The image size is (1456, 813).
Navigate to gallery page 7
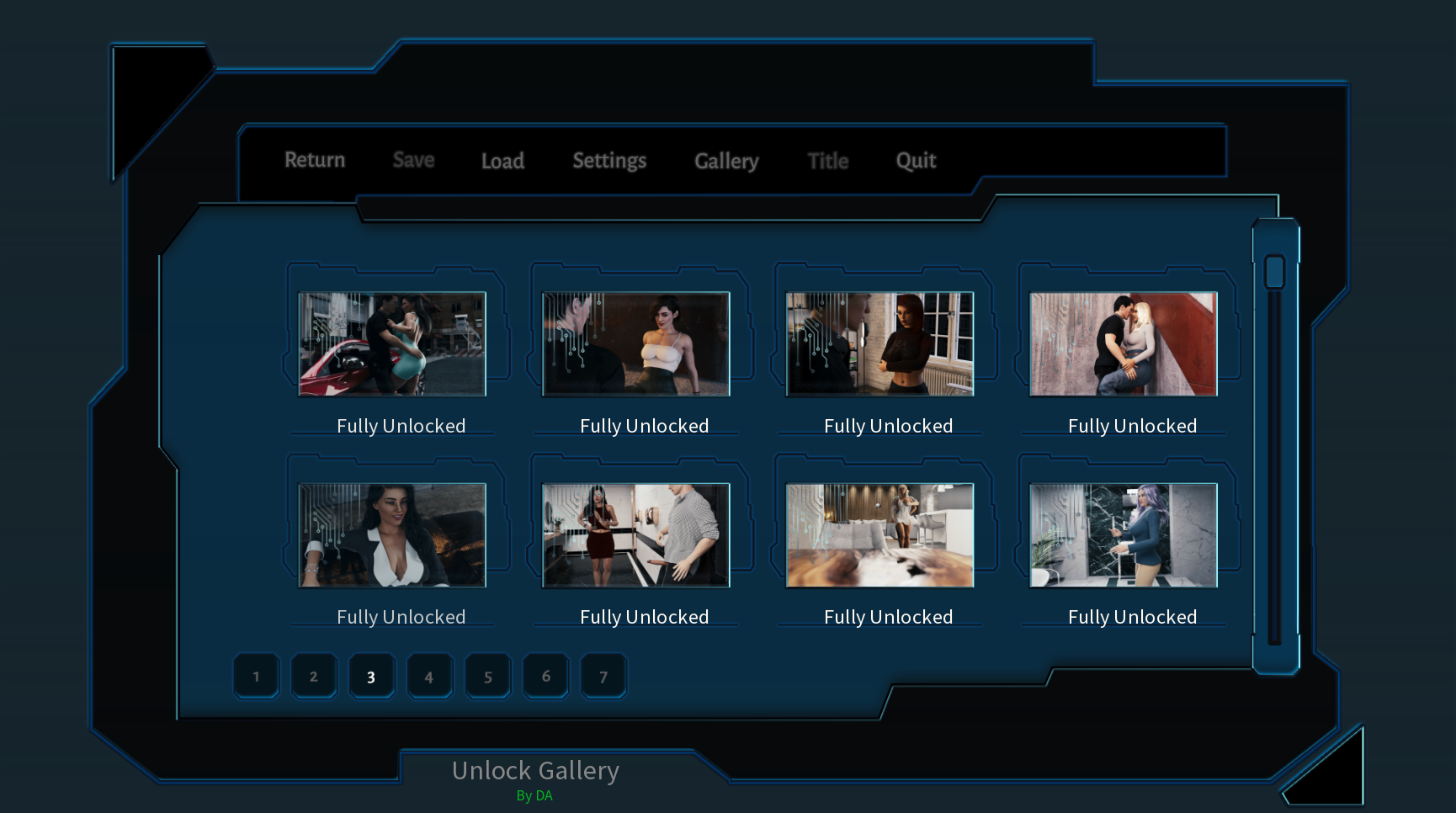603,677
